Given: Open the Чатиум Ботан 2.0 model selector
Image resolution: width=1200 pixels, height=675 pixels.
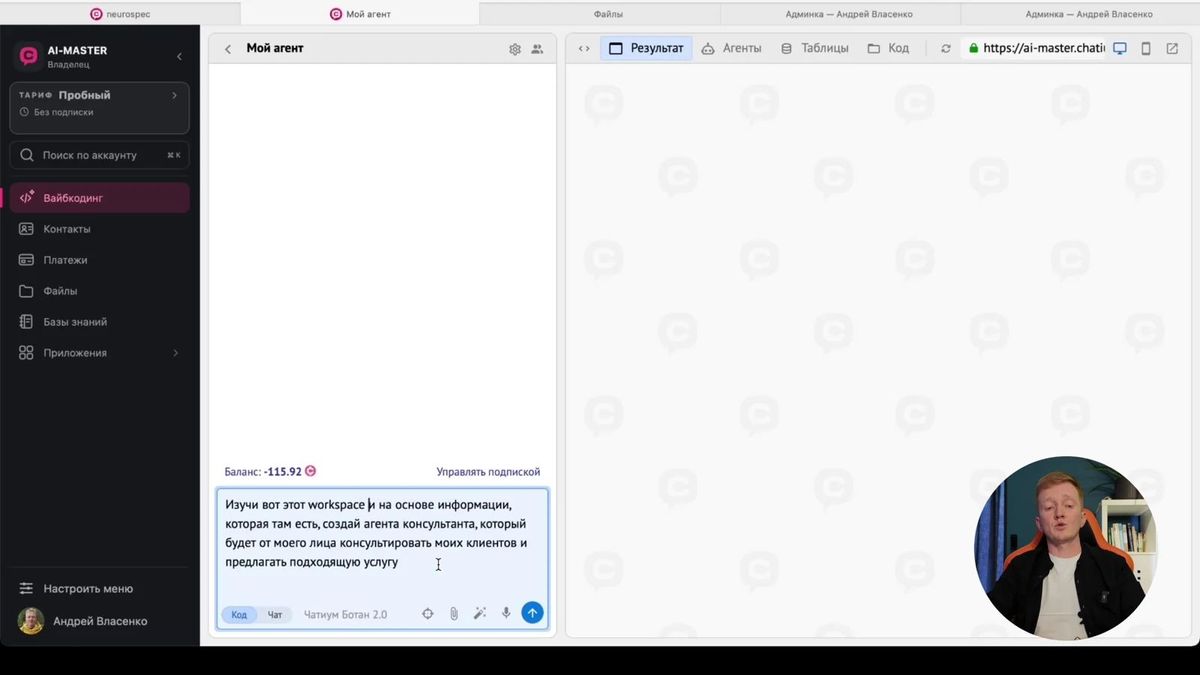Looking at the screenshot, I should coord(345,614).
